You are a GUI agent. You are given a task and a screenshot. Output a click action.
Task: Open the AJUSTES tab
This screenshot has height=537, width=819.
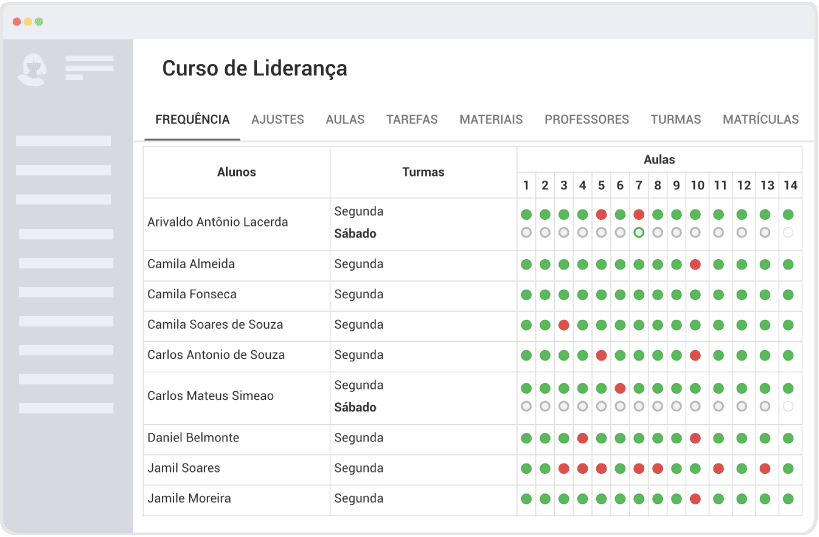point(277,120)
